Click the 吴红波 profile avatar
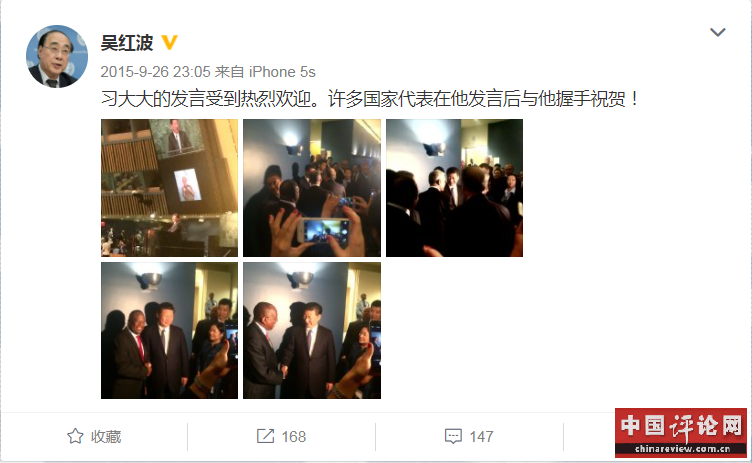Image resolution: width=752 pixels, height=463 pixels. point(57,56)
